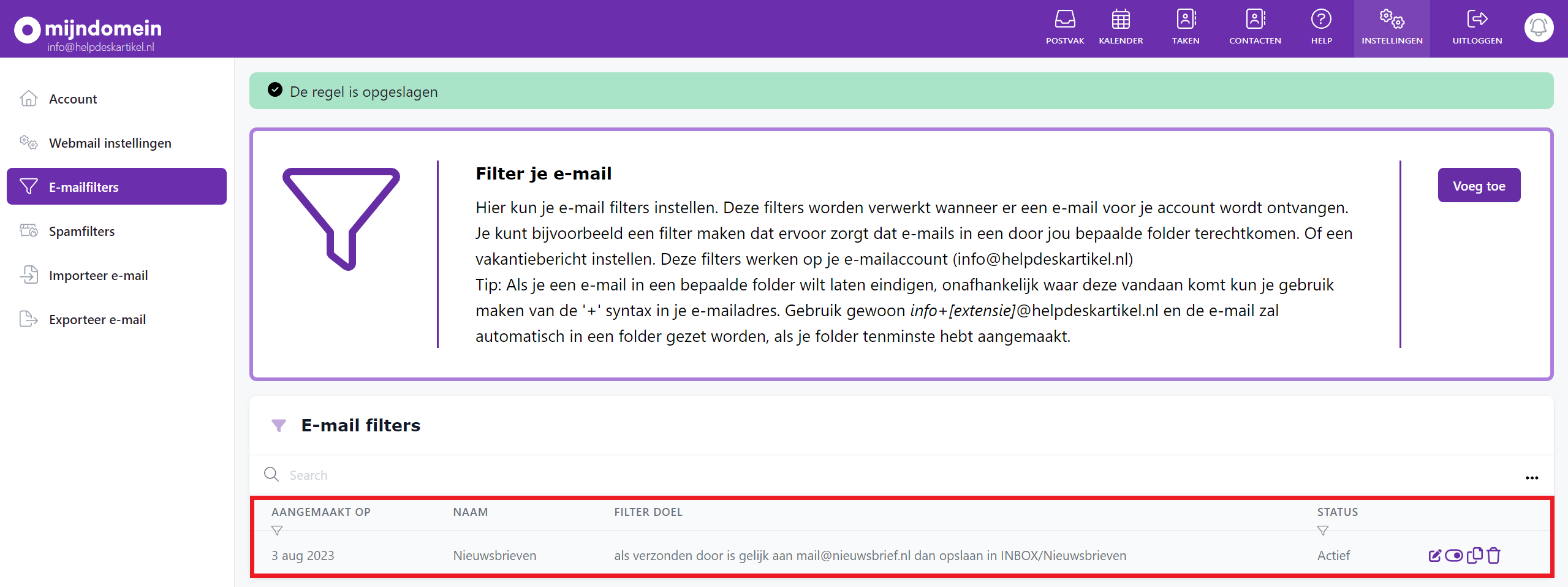Image resolution: width=1568 pixels, height=587 pixels.
Task: Sort by the Naam column header
Action: pos(470,512)
